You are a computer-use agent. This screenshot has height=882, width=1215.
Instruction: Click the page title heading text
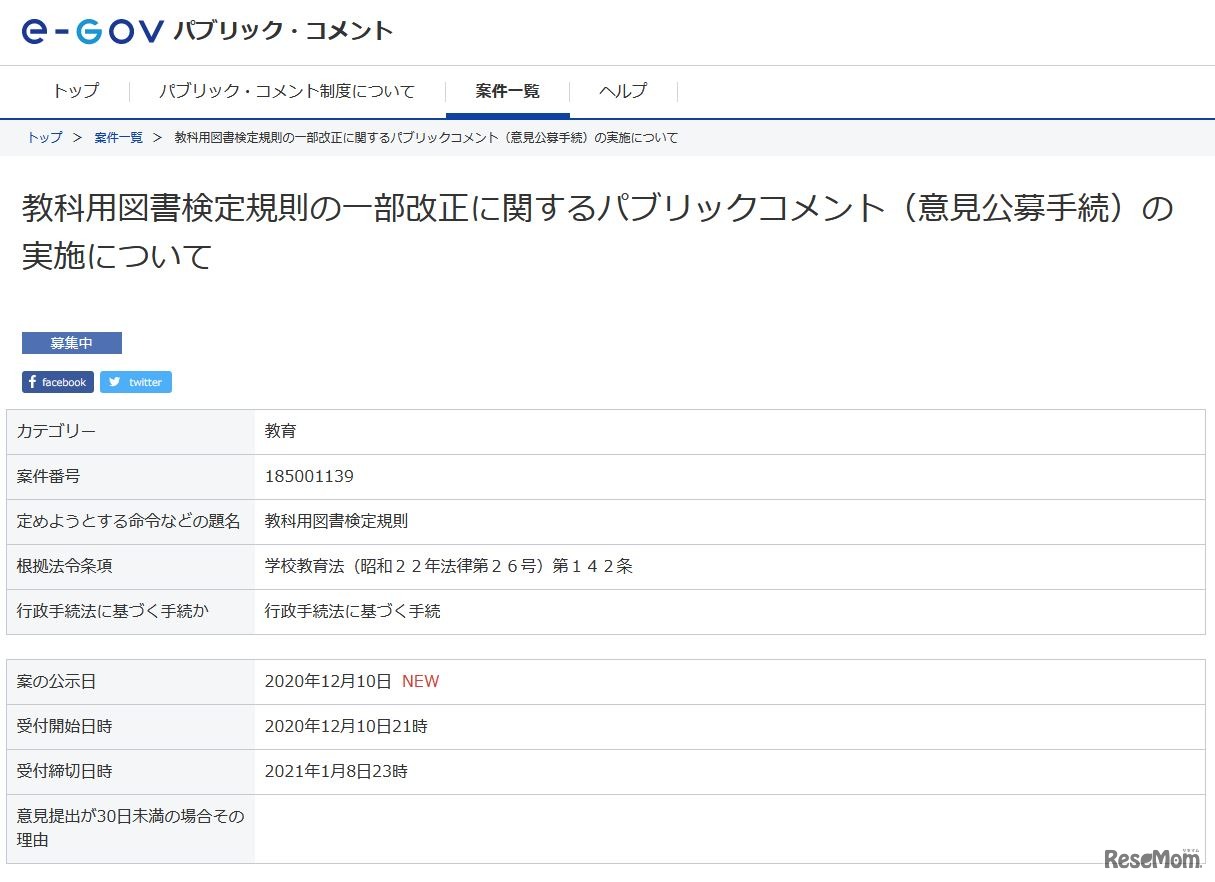click(597, 232)
